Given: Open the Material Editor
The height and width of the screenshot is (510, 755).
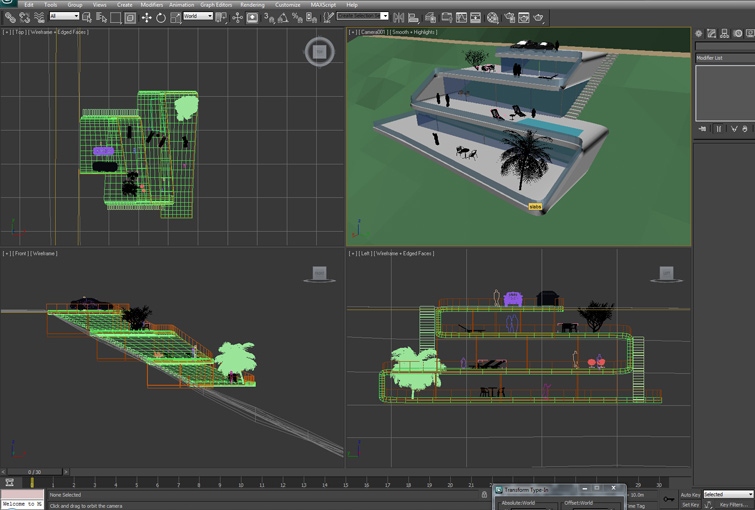Looking at the screenshot, I should point(492,17).
